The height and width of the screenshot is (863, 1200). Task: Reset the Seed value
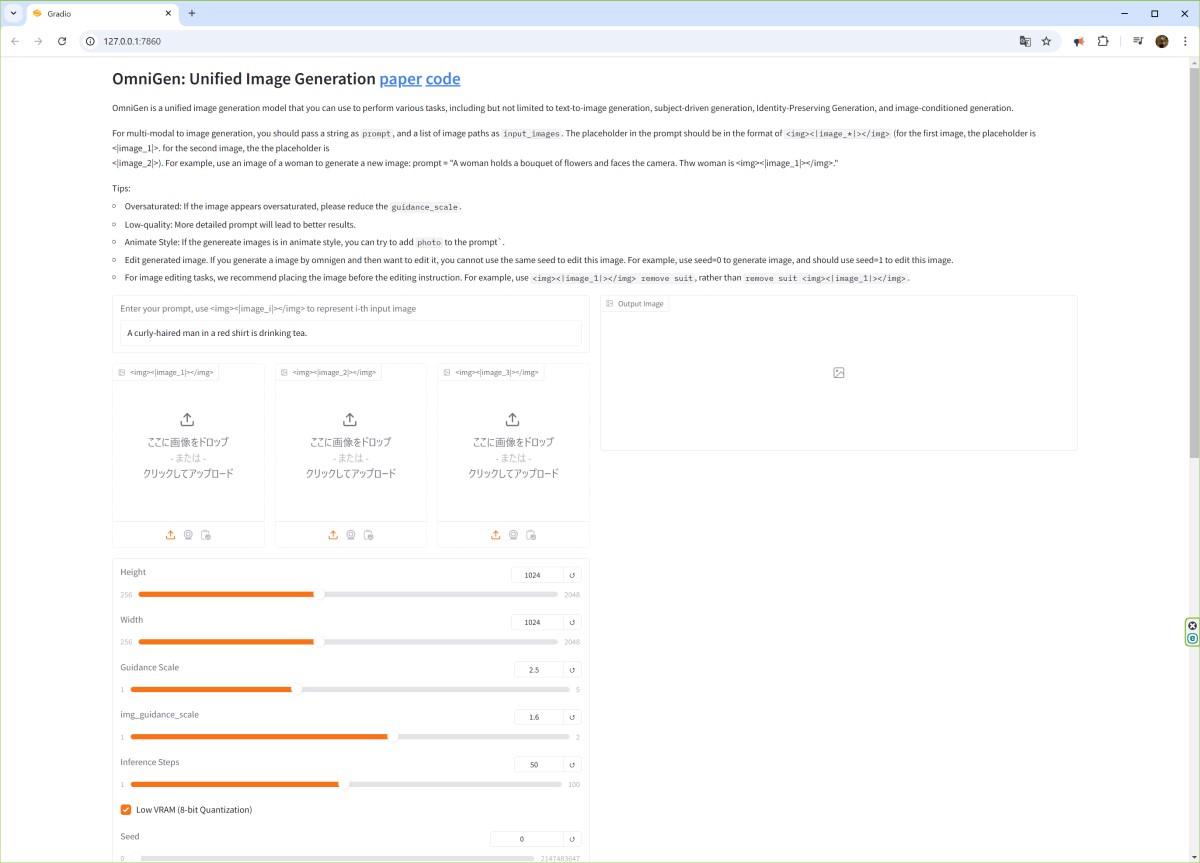[x=572, y=839]
